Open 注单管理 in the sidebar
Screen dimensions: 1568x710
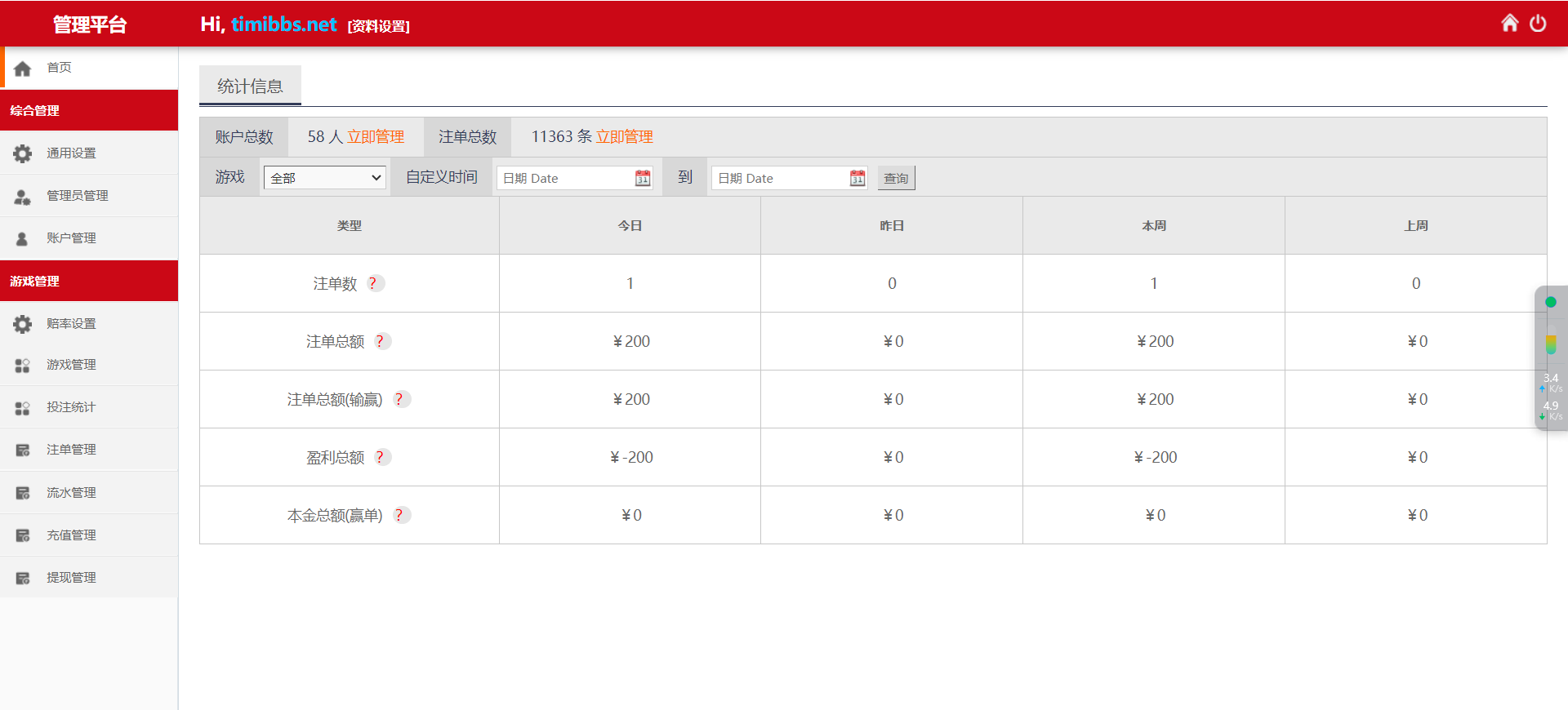[71, 450]
